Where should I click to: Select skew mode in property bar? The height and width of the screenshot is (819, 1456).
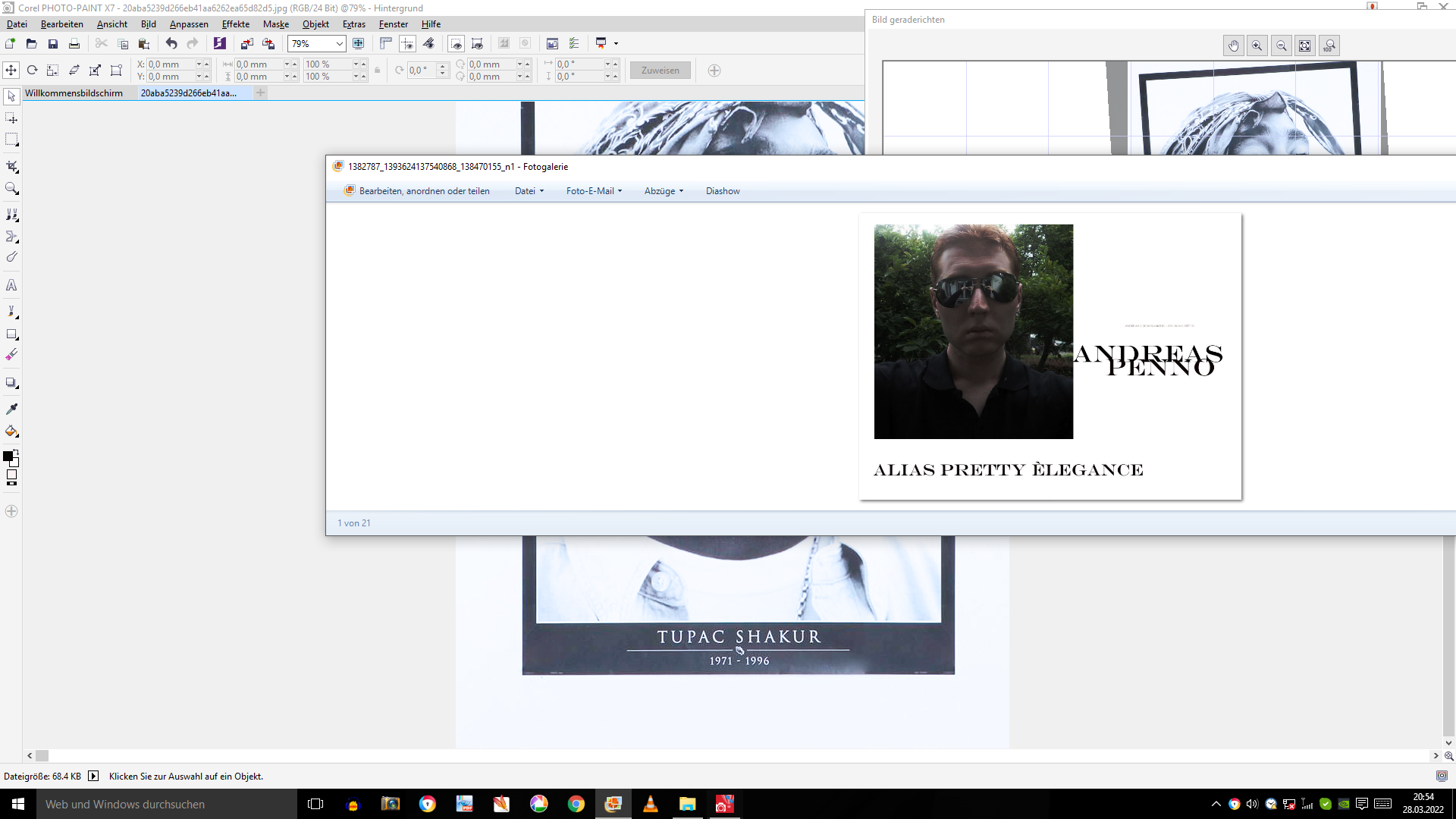click(x=74, y=71)
